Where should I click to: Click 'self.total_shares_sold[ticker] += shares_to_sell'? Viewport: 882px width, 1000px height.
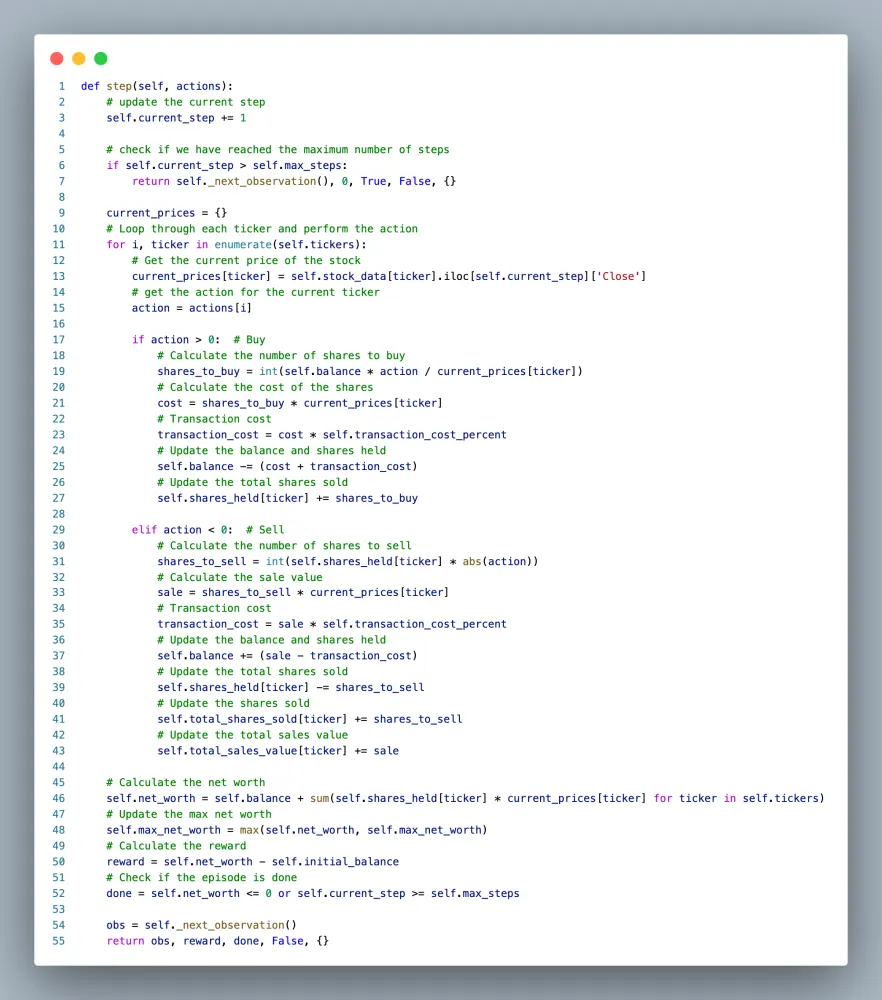click(309, 719)
